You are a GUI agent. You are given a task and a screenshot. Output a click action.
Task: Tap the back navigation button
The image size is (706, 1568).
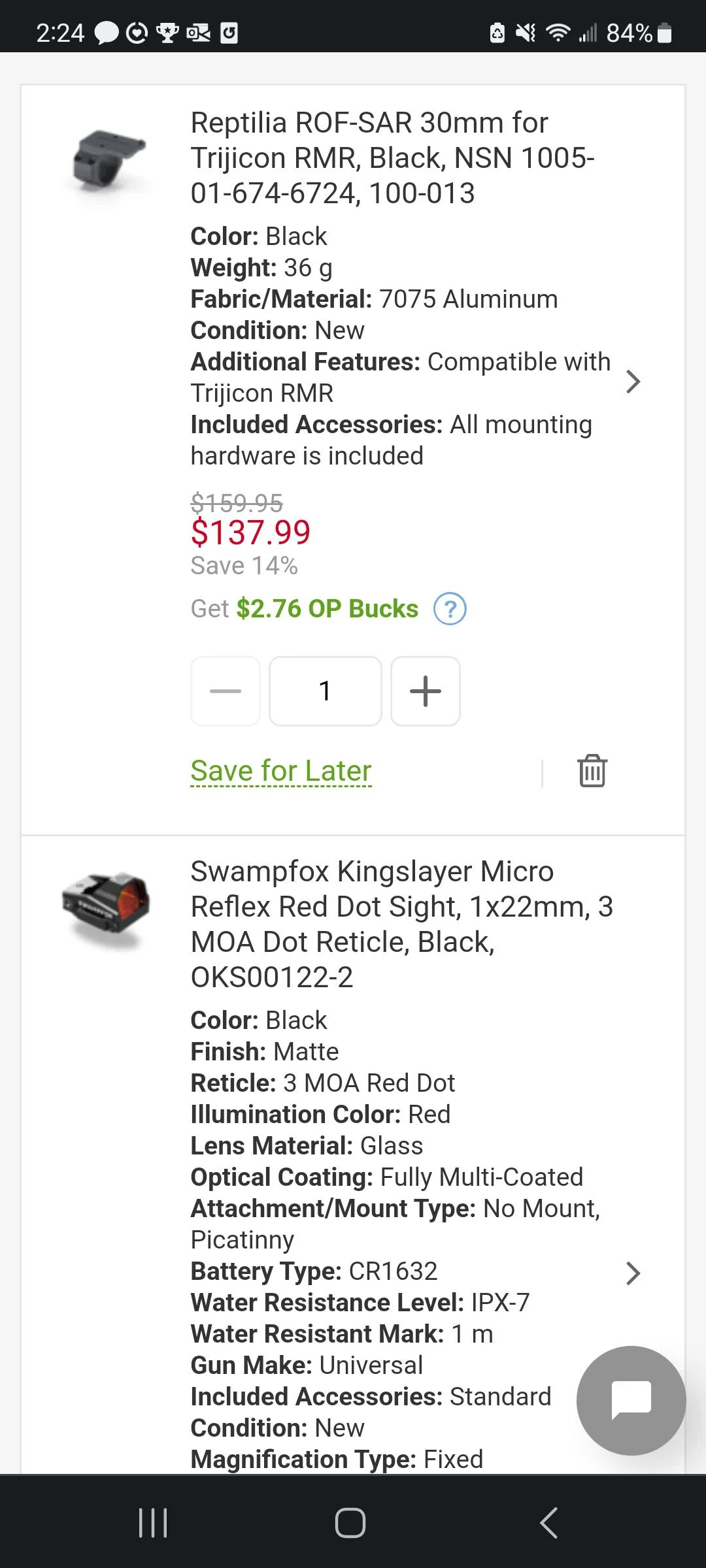click(548, 1522)
